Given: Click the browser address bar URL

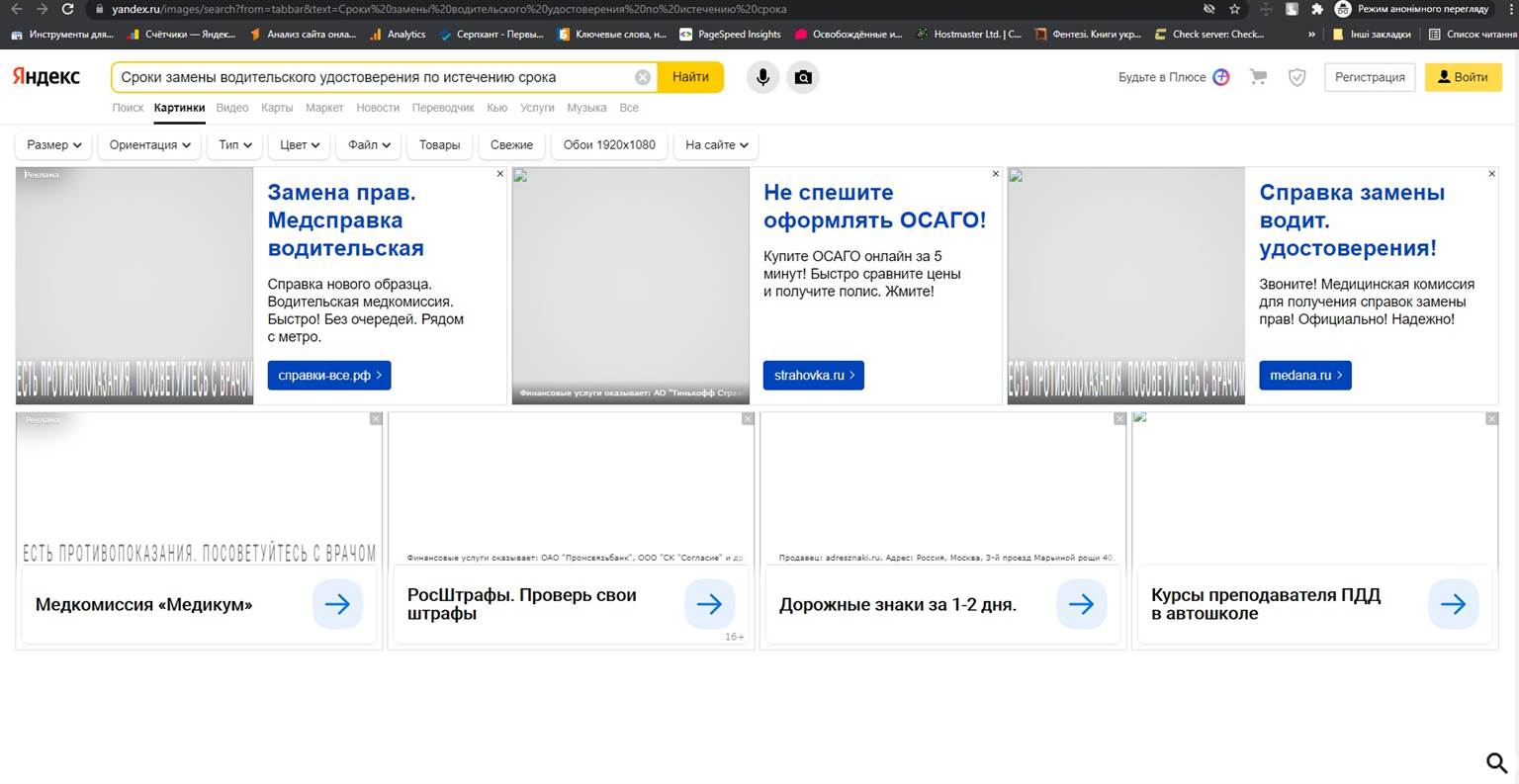Looking at the screenshot, I should click(x=449, y=9).
